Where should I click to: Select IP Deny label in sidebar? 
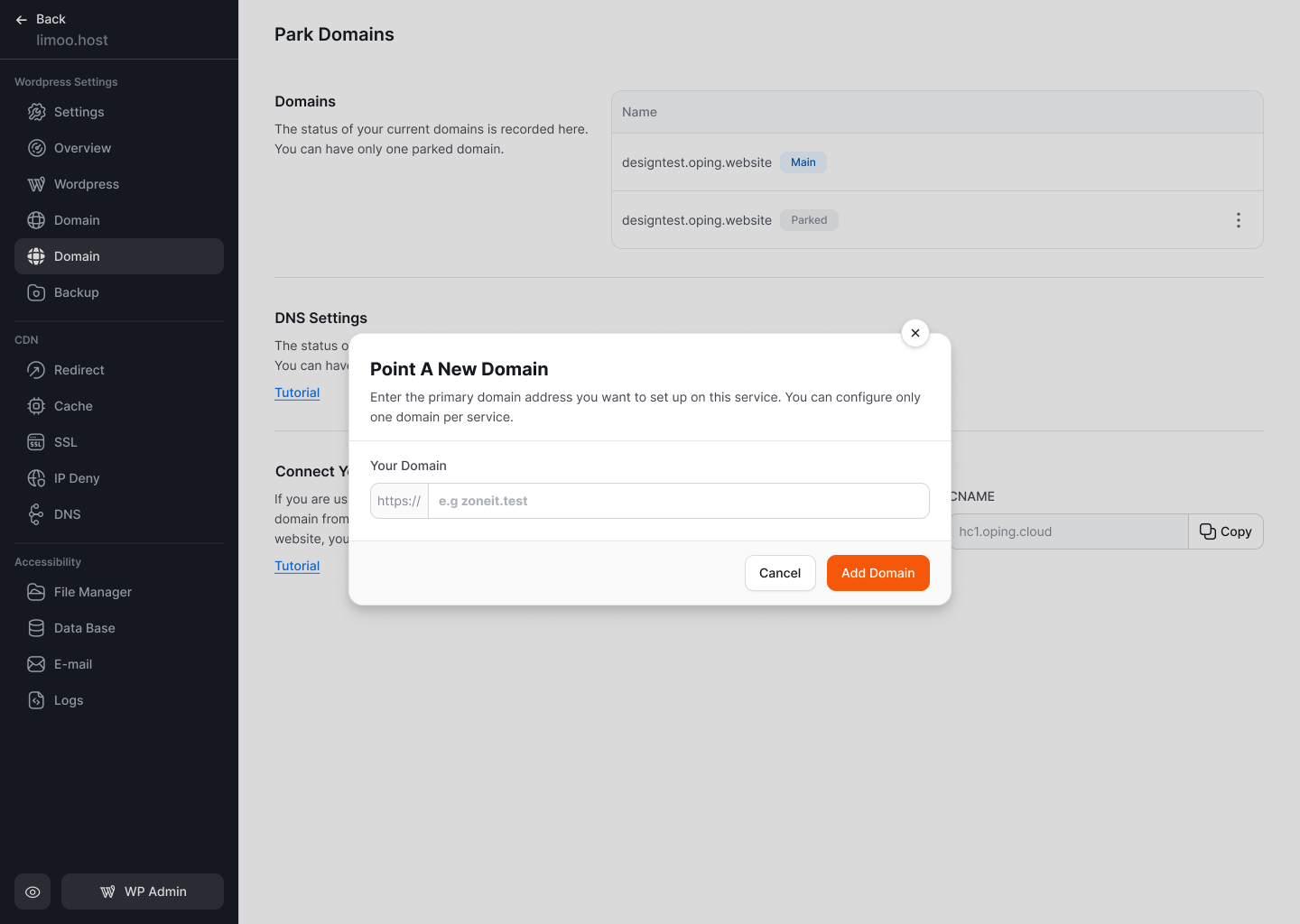point(77,478)
